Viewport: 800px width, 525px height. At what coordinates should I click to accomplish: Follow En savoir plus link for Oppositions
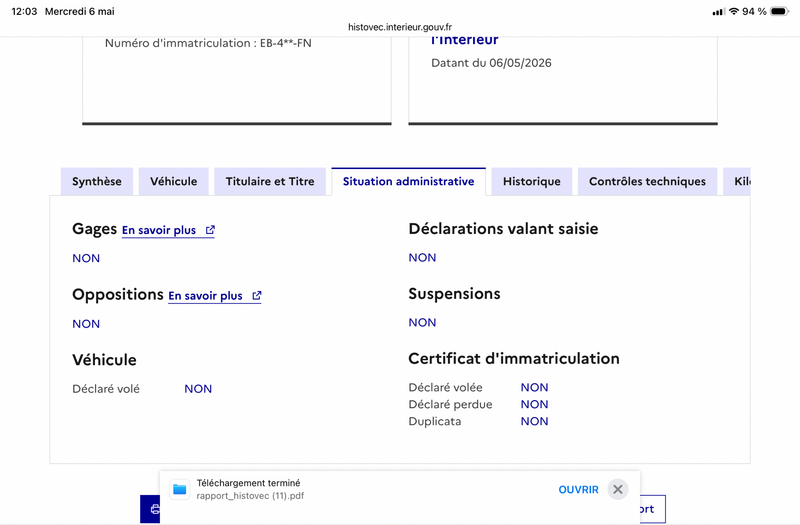point(205,296)
